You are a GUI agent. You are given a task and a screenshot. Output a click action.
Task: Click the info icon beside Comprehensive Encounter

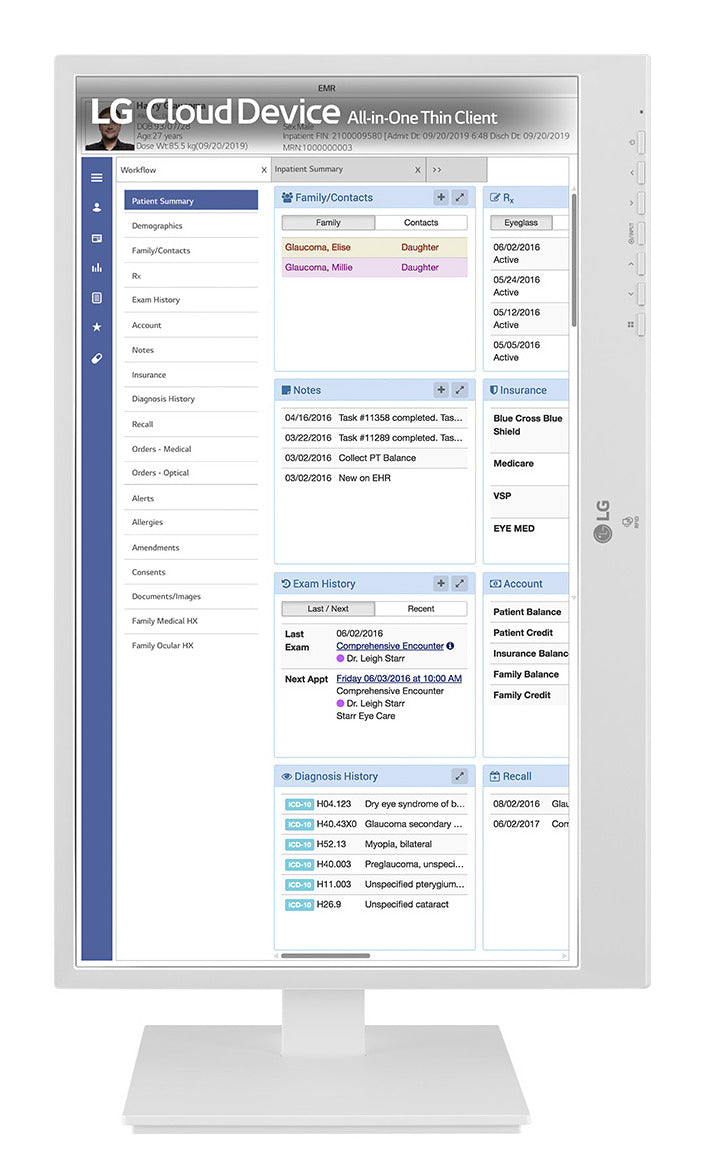tap(450, 646)
